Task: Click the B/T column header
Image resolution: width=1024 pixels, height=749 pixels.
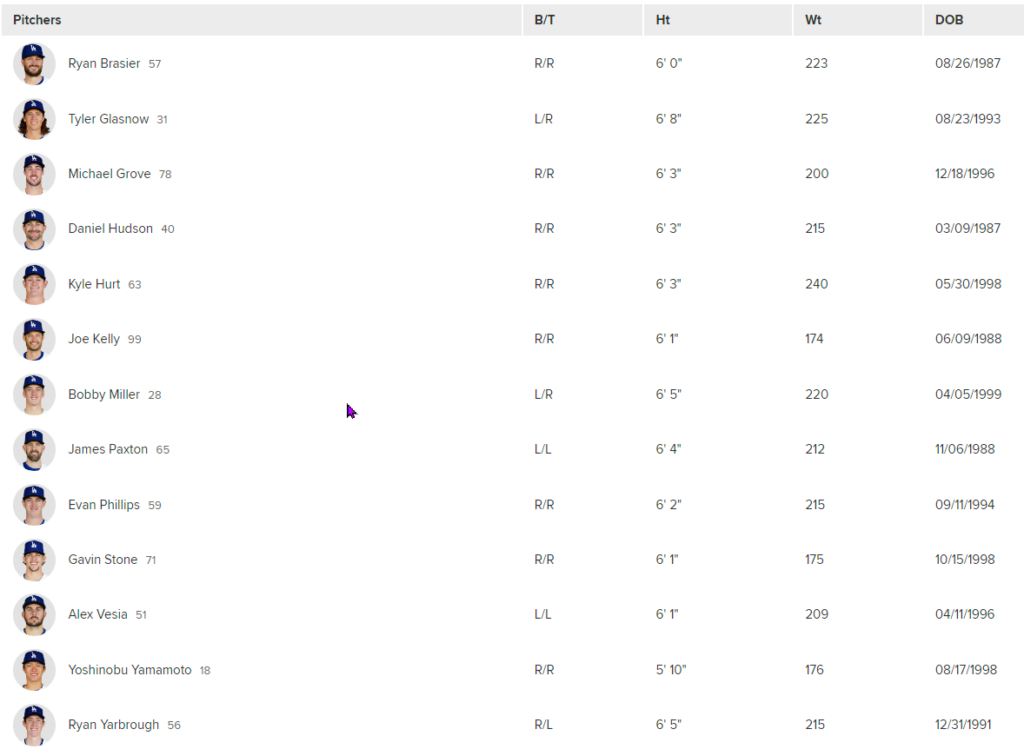Action: click(545, 20)
